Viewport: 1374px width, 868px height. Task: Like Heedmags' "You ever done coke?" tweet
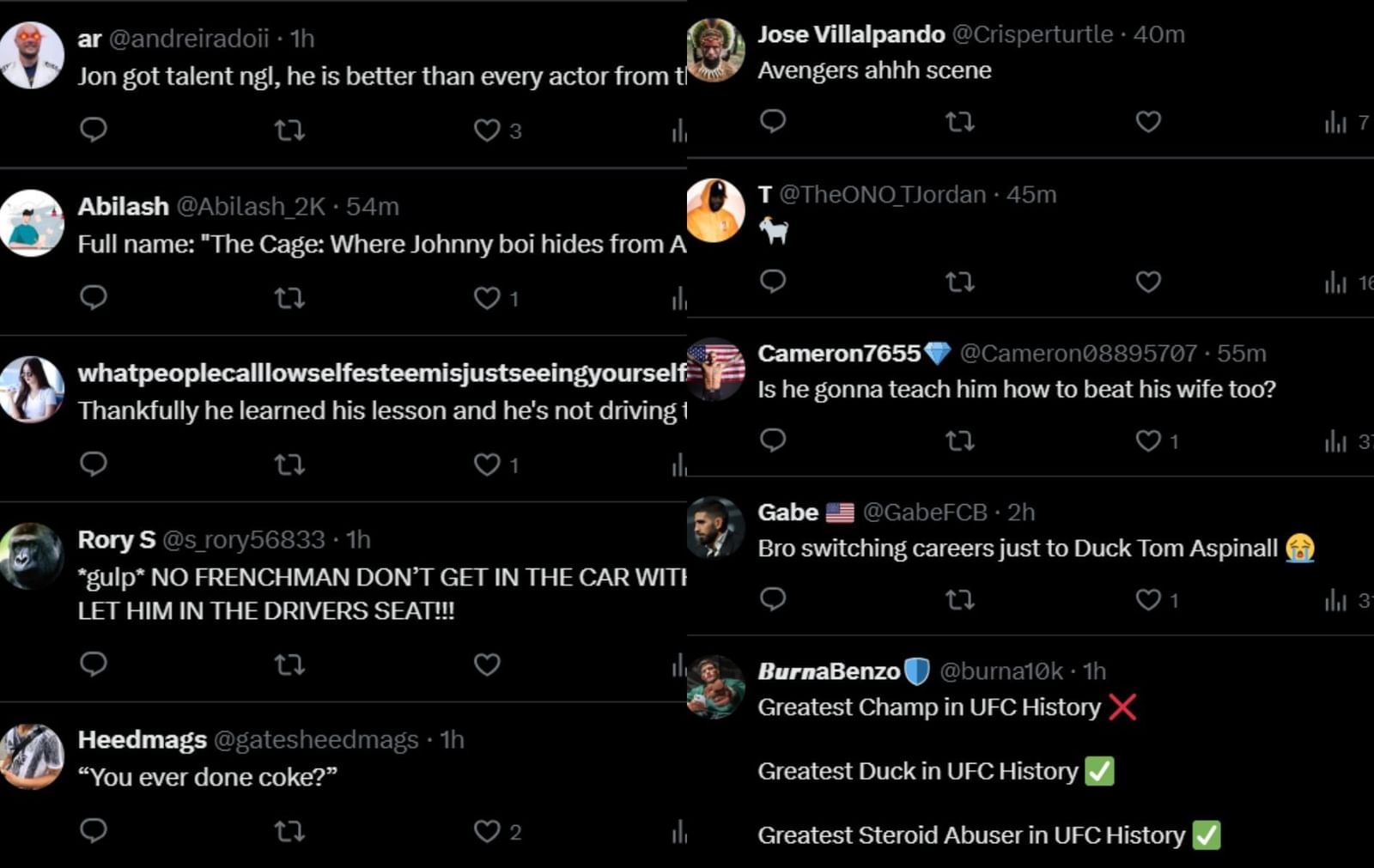(487, 831)
